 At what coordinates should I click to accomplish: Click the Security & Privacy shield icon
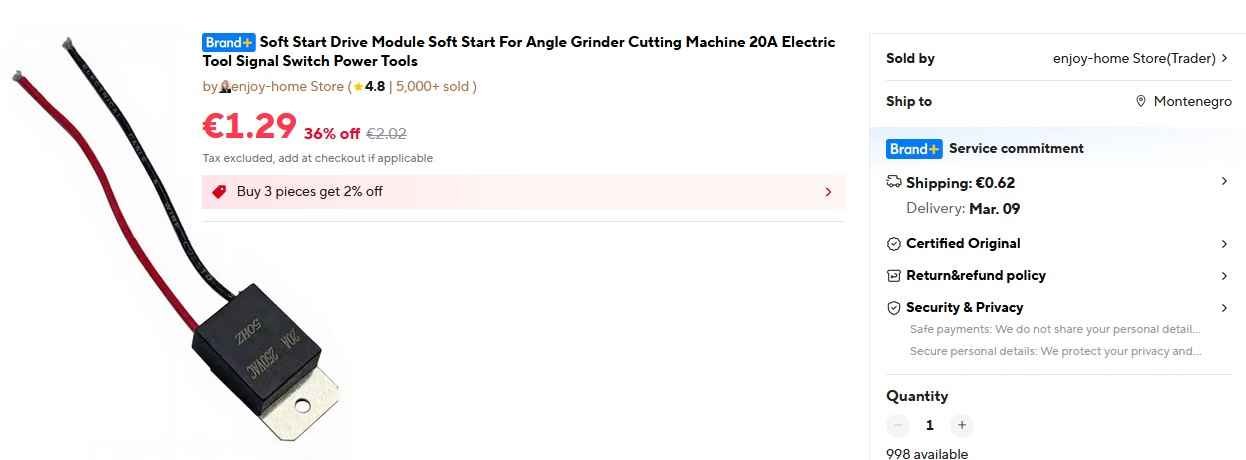(x=894, y=307)
